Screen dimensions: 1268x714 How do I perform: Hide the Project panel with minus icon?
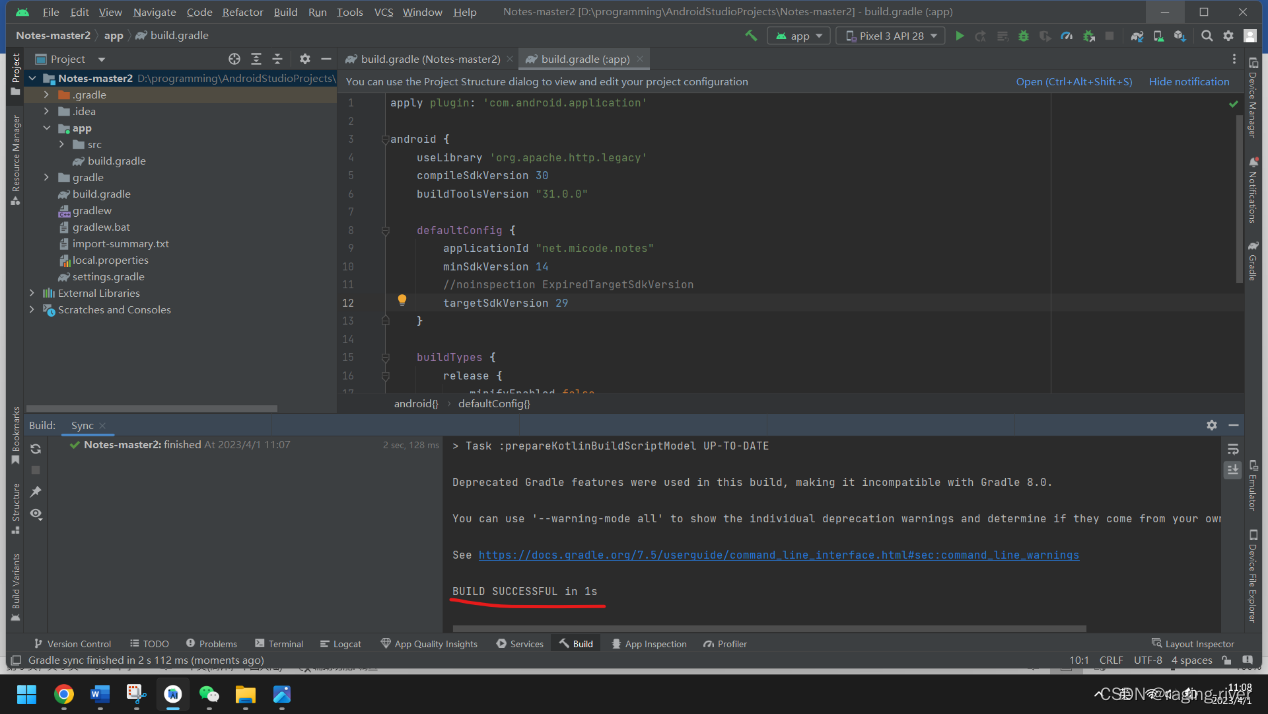pos(326,59)
